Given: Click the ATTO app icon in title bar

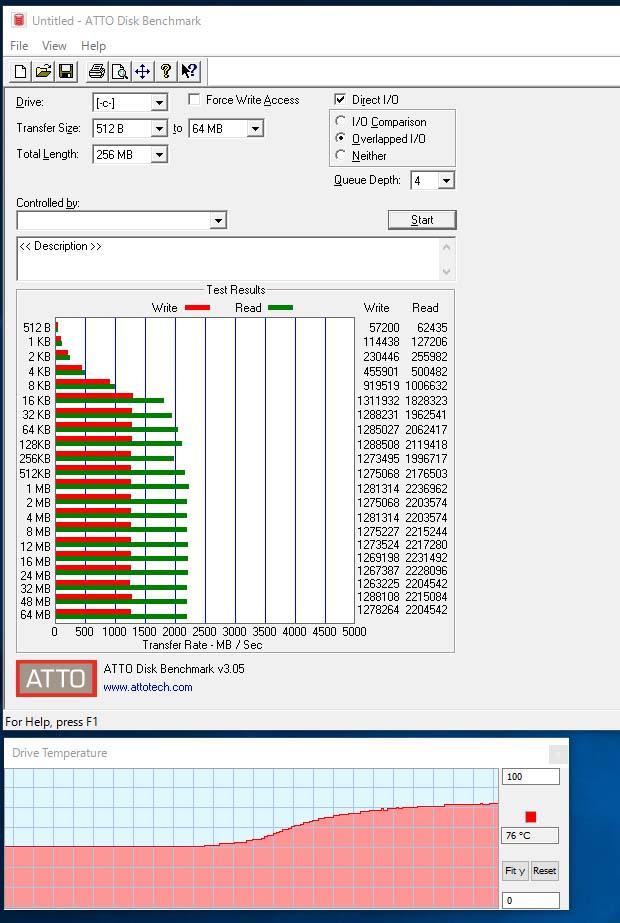Looking at the screenshot, I should 19,21.
